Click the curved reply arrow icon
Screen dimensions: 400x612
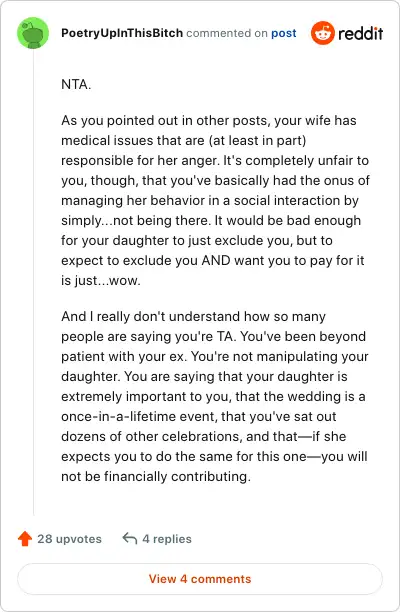130,539
